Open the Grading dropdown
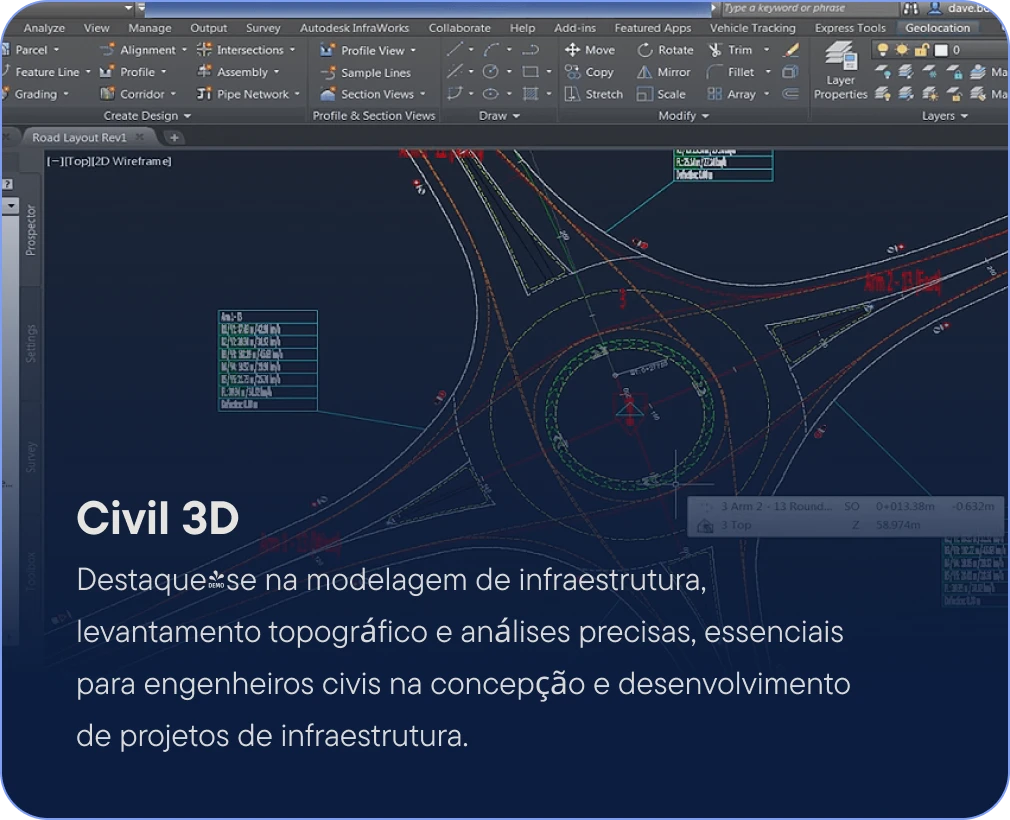The height and width of the screenshot is (820, 1010). click(x=66, y=94)
